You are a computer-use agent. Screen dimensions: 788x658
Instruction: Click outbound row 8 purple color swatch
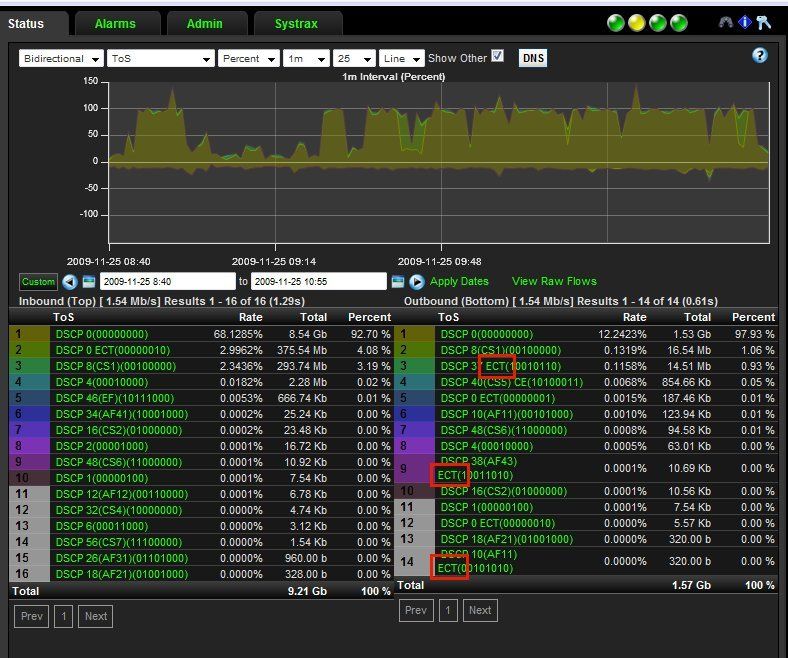(x=415, y=446)
